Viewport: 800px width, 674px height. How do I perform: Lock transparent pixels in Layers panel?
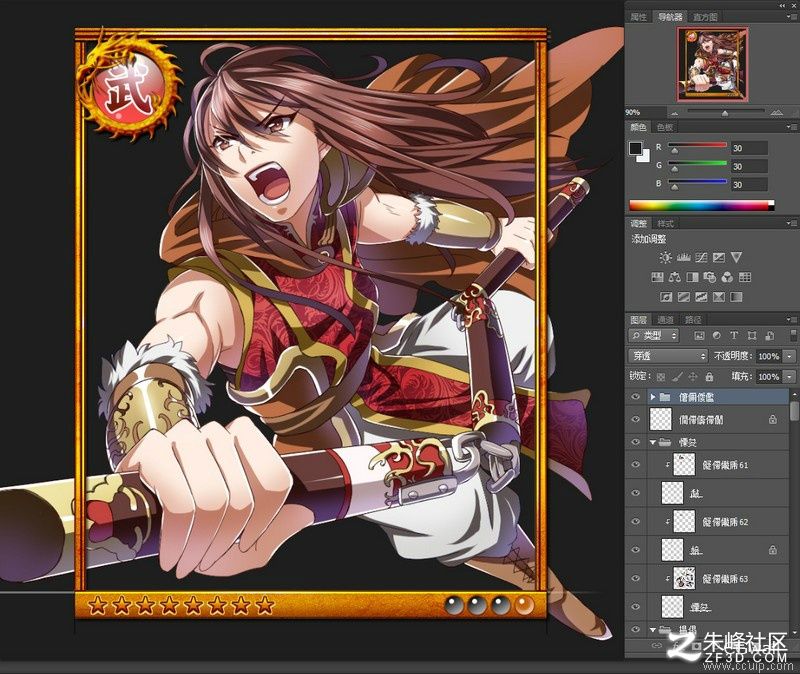pos(661,377)
